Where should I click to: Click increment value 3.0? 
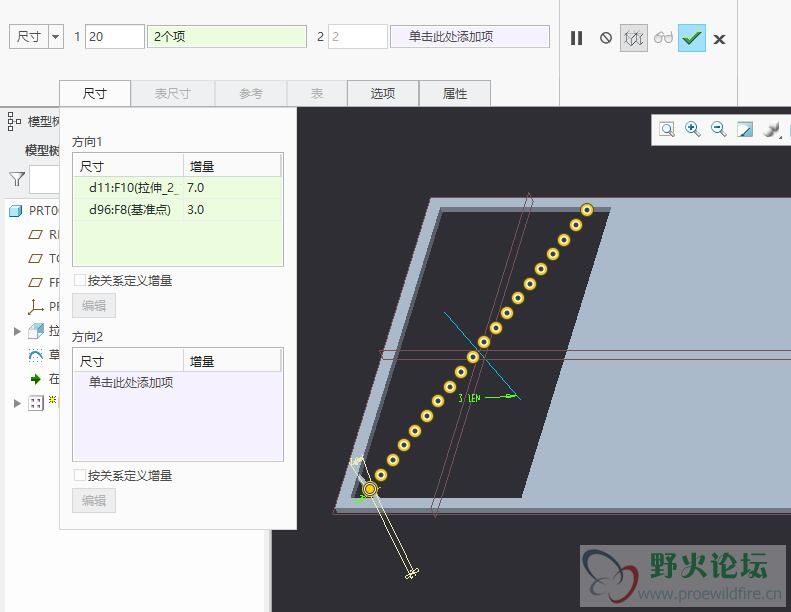pyautogui.click(x=195, y=209)
